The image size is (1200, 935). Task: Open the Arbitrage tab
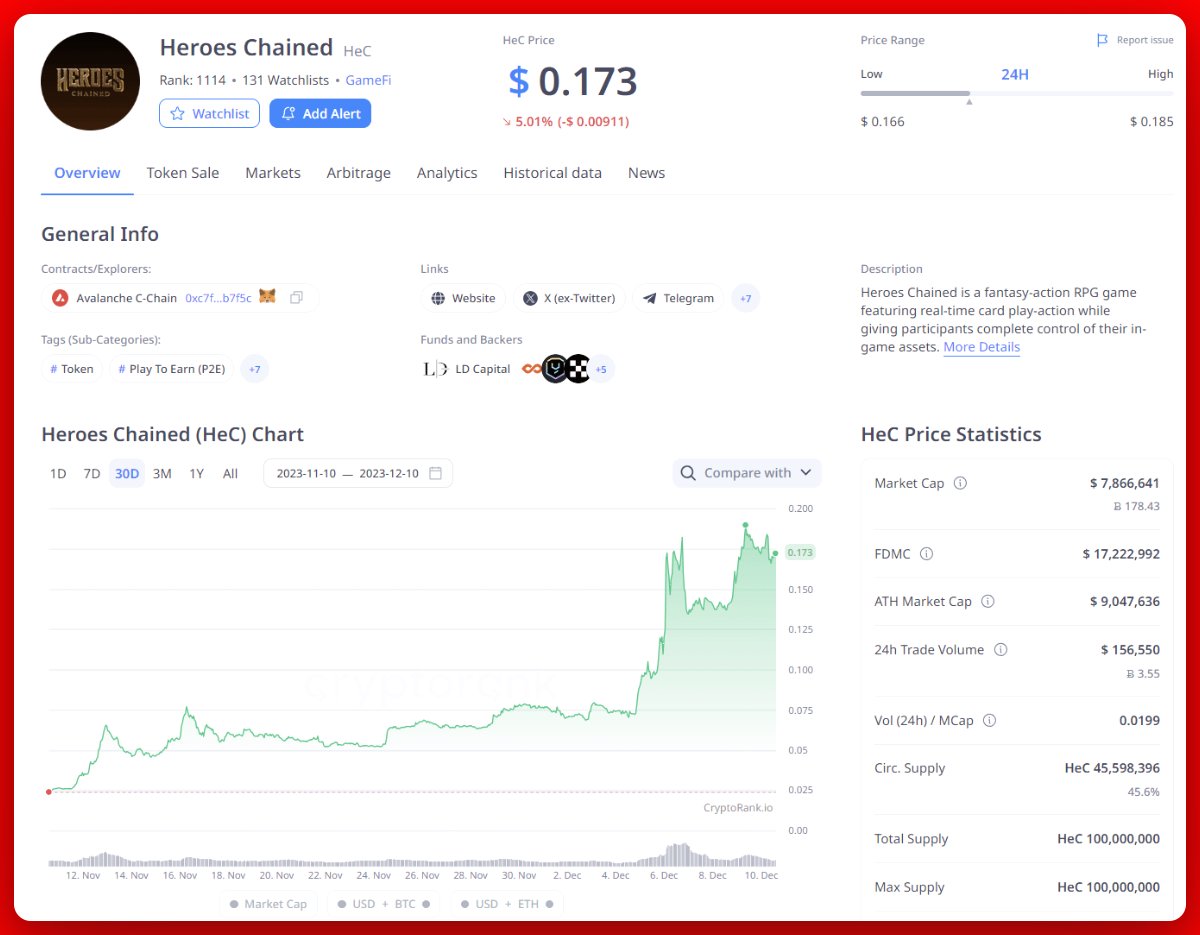click(358, 173)
